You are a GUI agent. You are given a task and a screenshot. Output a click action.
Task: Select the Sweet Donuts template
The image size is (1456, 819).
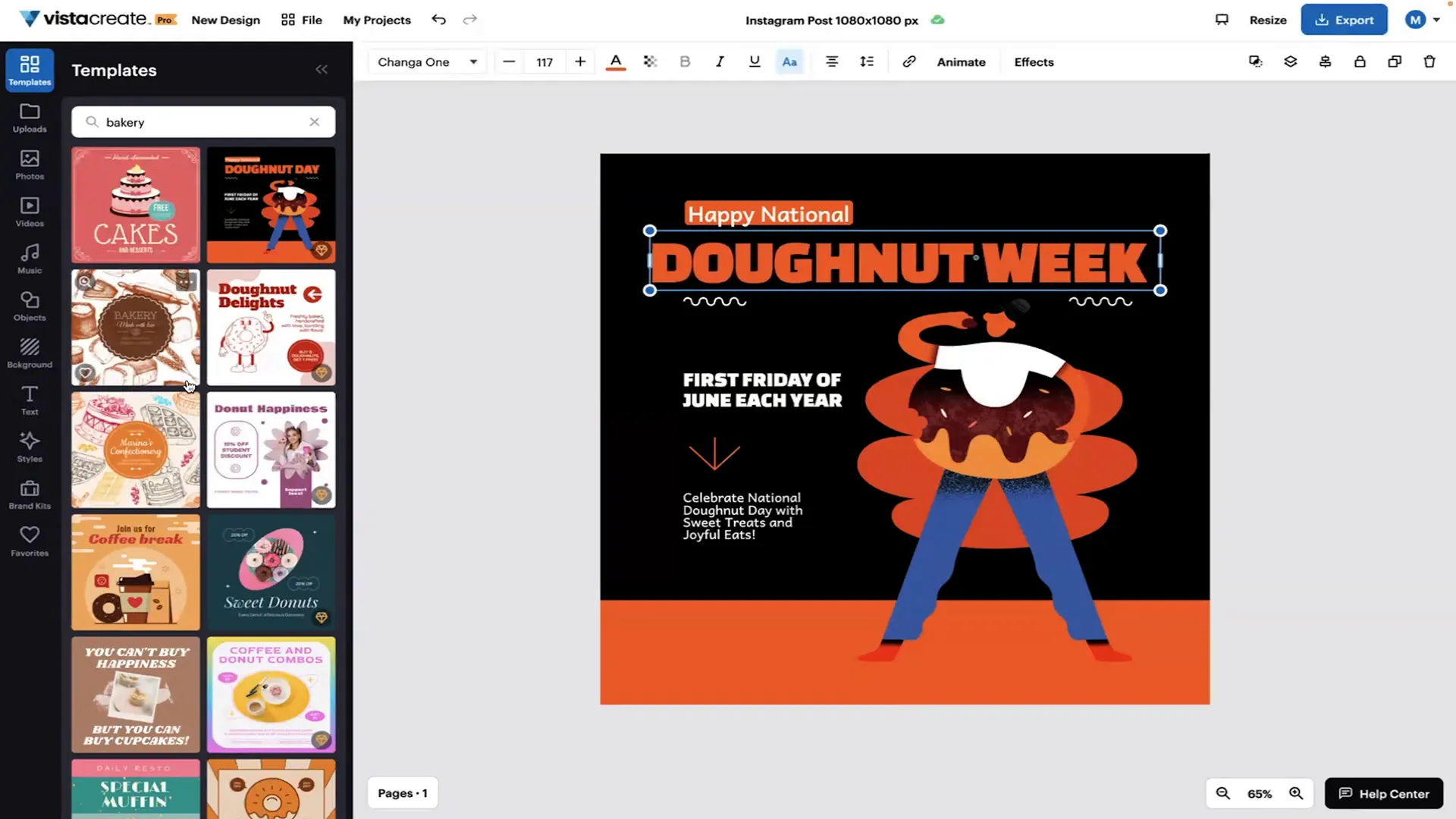(x=271, y=573)
